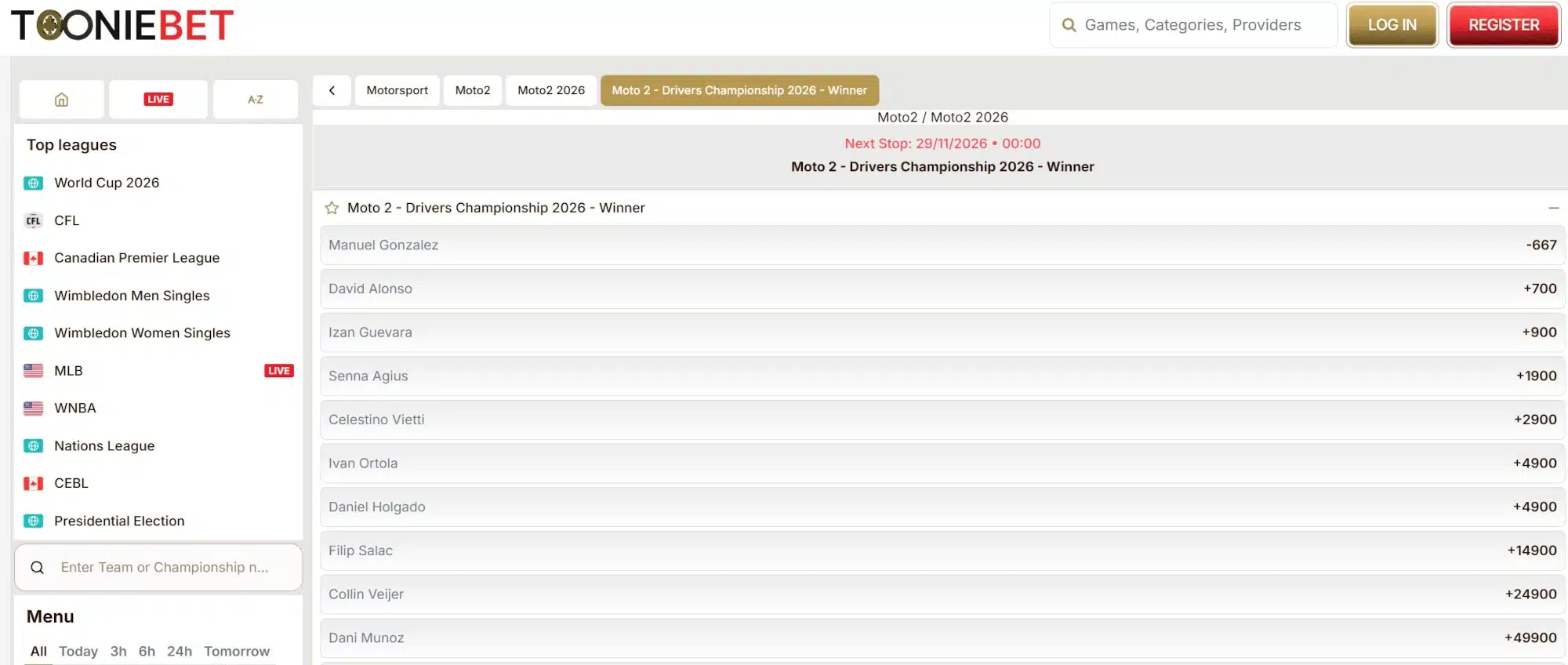Click the Next Stop: 29/11/2026 date text
Screen dimensions: 1568x665
942,144
